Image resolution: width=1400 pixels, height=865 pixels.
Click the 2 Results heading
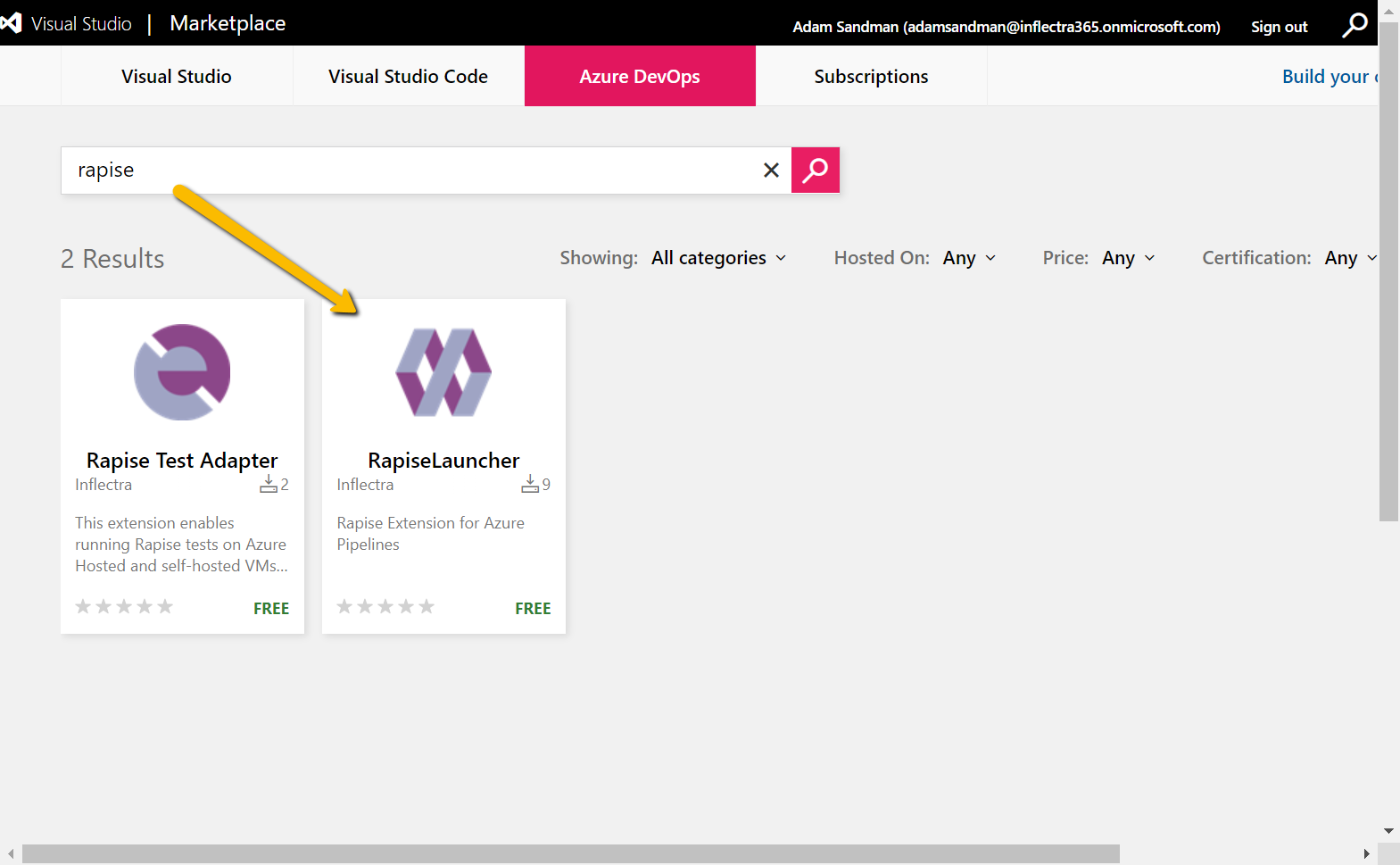pyautogui.click(x=112, y=259)
